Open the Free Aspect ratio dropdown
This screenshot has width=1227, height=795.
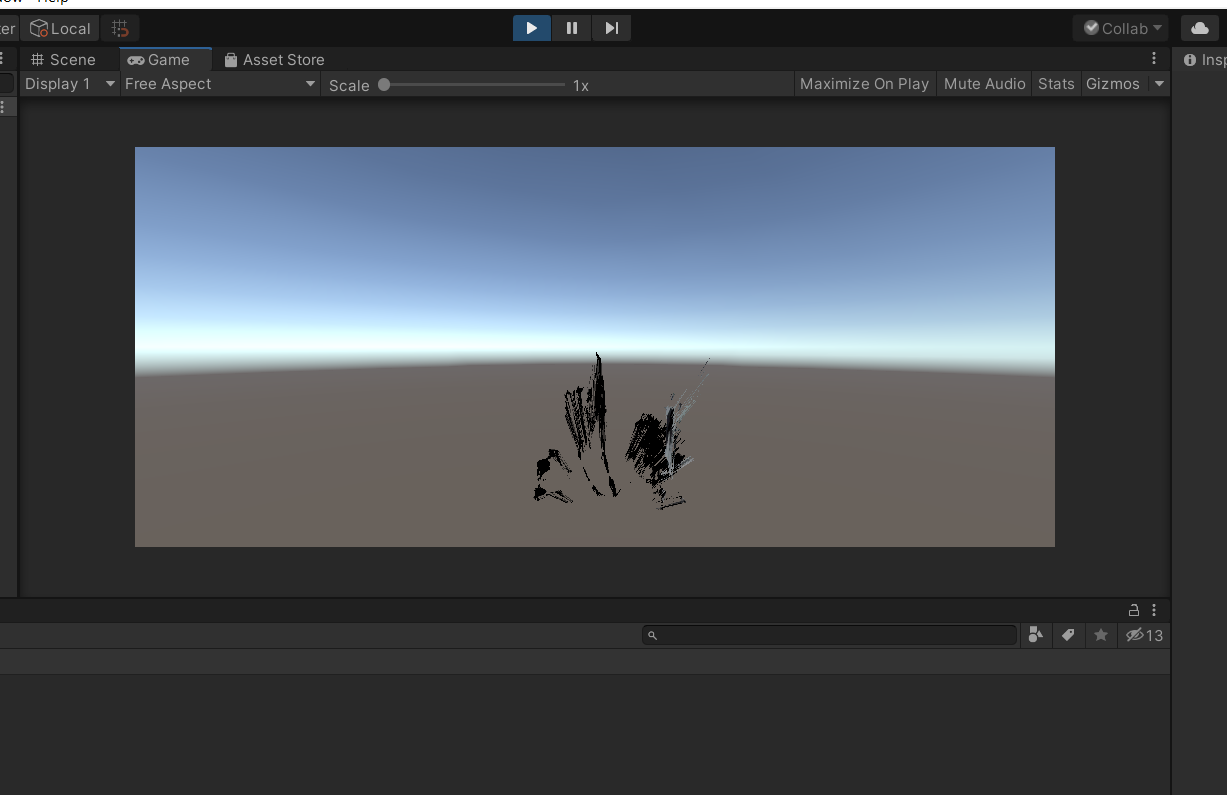pyautogui.click(x=219, y=84)
